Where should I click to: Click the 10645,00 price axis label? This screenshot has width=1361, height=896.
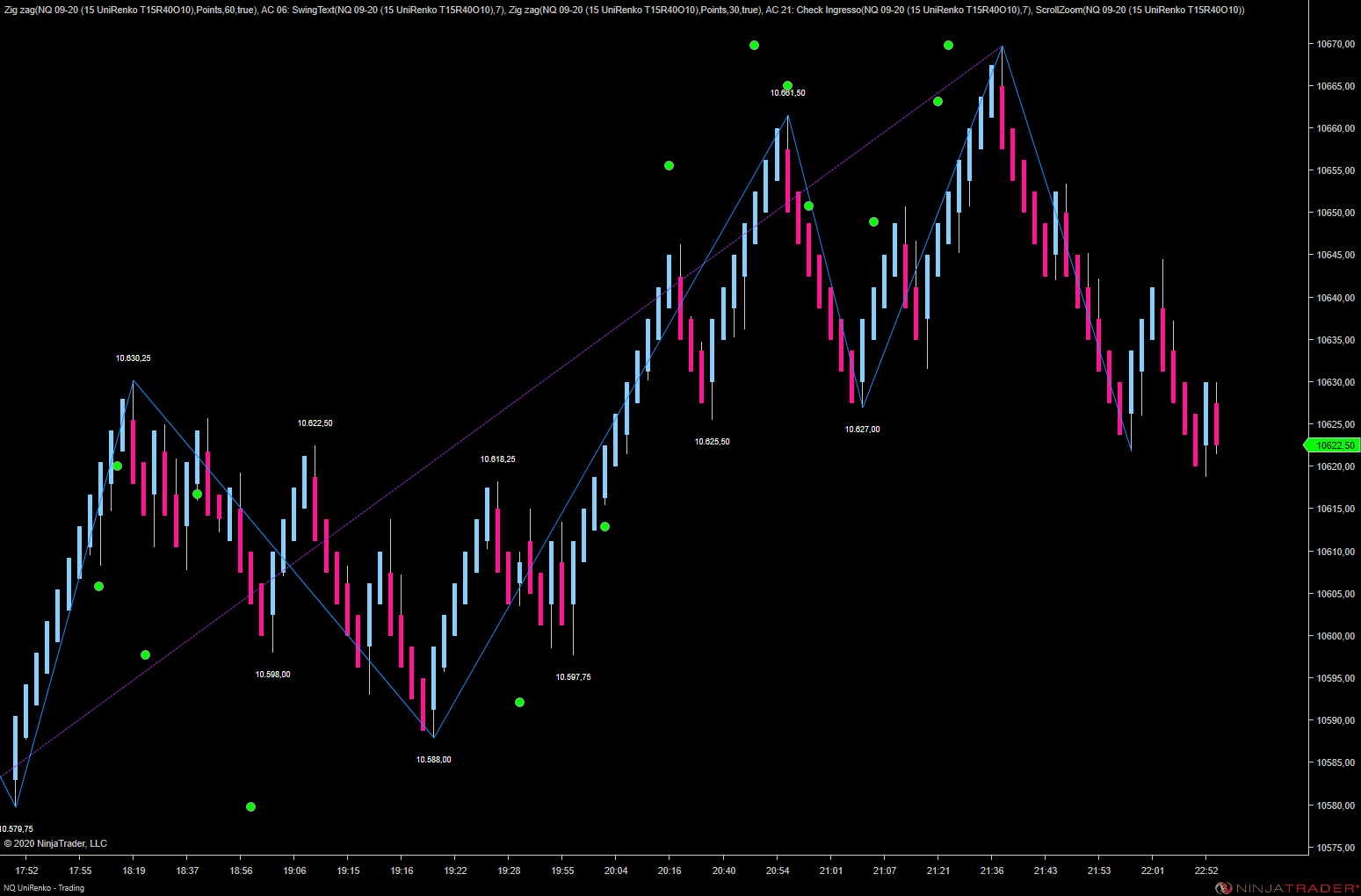(x=1335, y=256)
